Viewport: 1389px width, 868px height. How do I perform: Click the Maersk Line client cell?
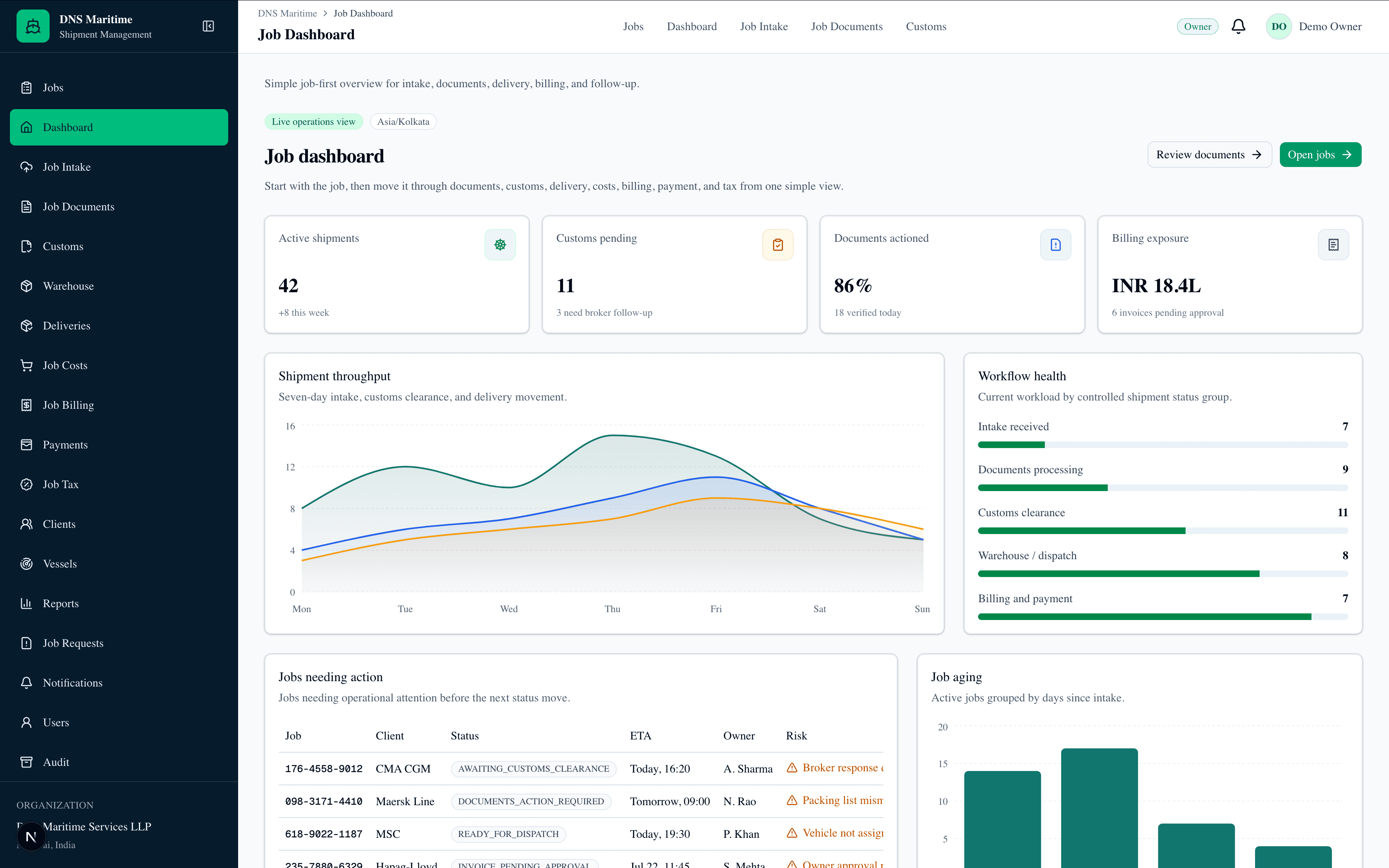(x=405, y=802)
